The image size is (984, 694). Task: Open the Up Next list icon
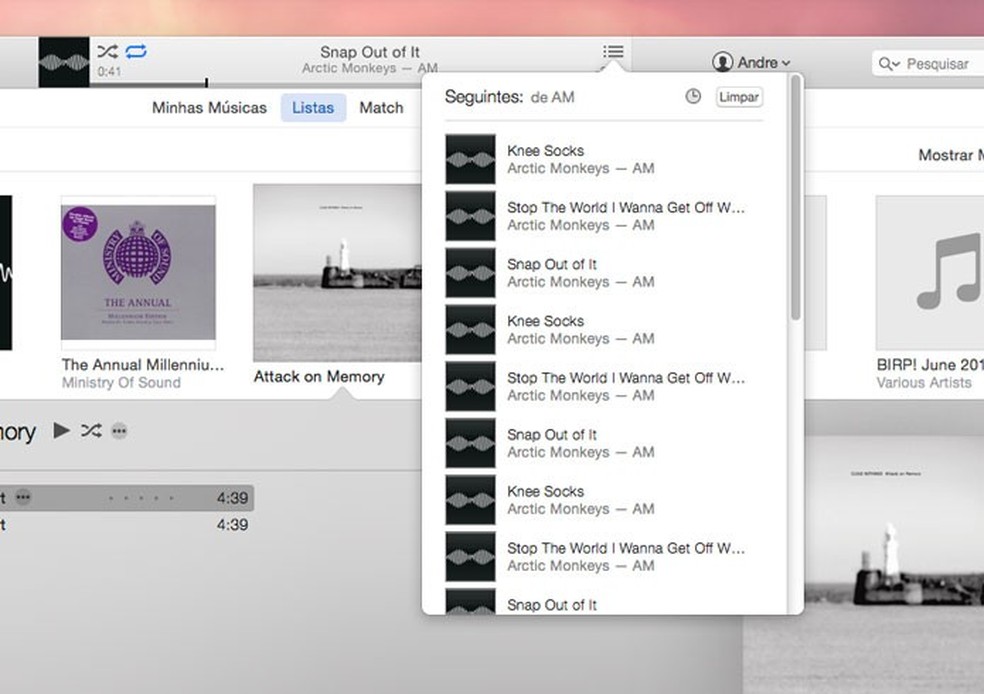(x=613, y=52)
